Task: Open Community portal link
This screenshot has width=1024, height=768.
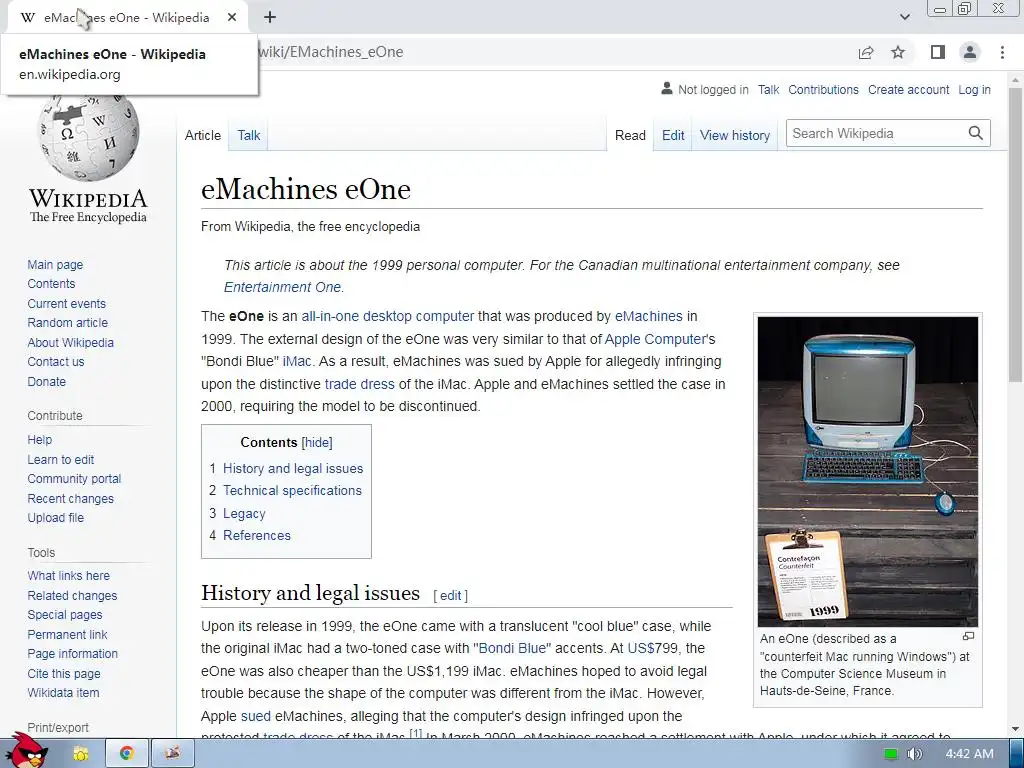Action: [x=74, y=479]
